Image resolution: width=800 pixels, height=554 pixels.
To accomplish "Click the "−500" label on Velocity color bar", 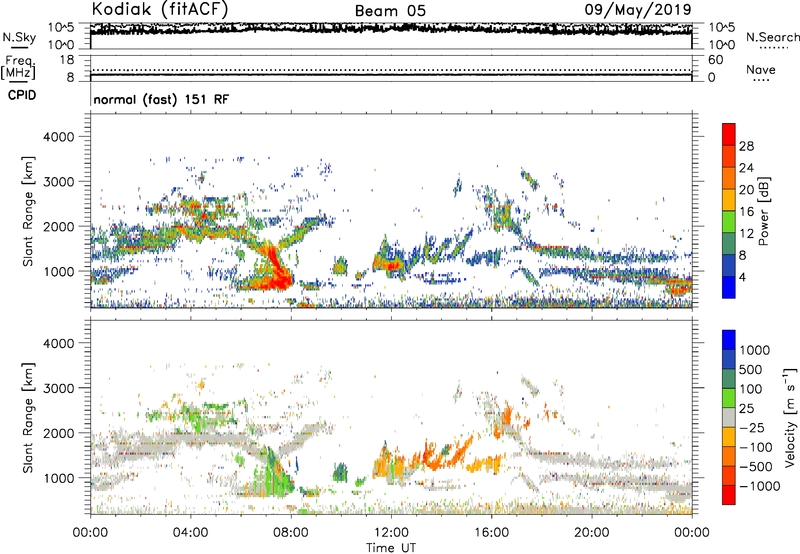I will (756, 466).
